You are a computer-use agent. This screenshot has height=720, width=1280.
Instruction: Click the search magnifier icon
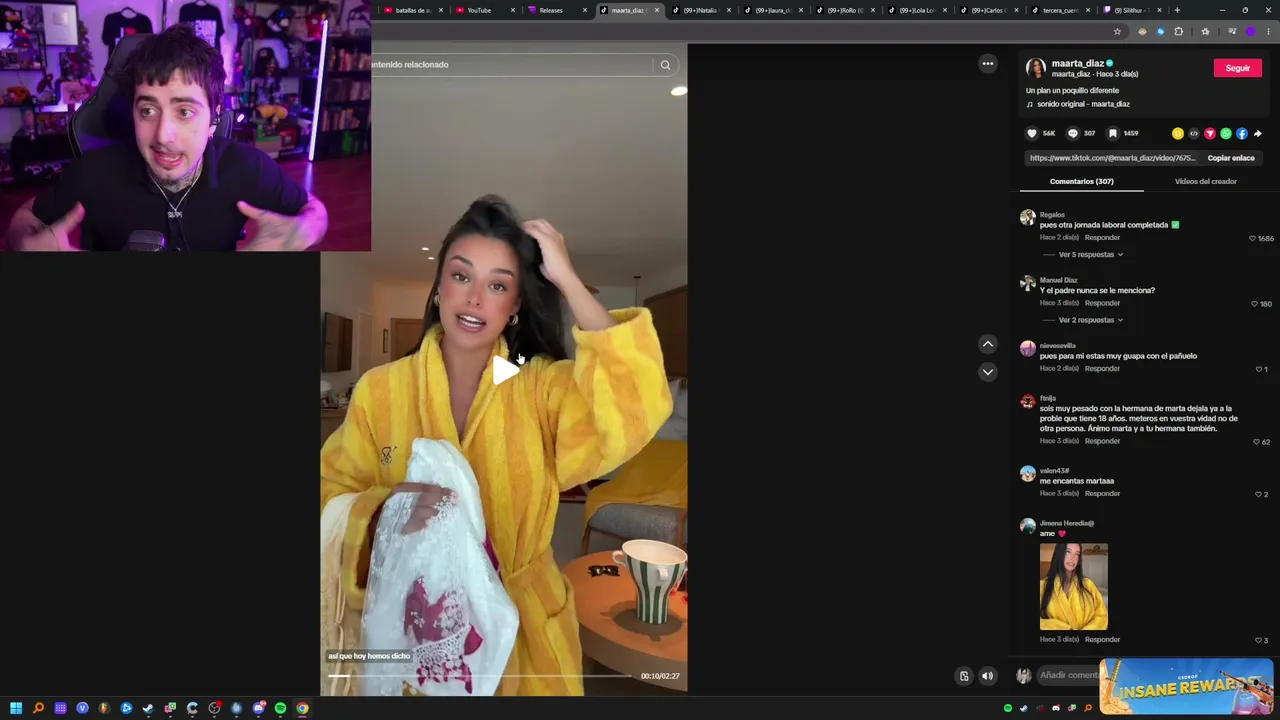[665, 65]
